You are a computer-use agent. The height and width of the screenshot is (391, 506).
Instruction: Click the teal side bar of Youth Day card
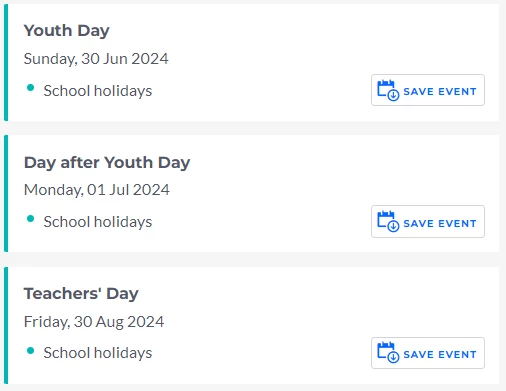pos(6,63)
